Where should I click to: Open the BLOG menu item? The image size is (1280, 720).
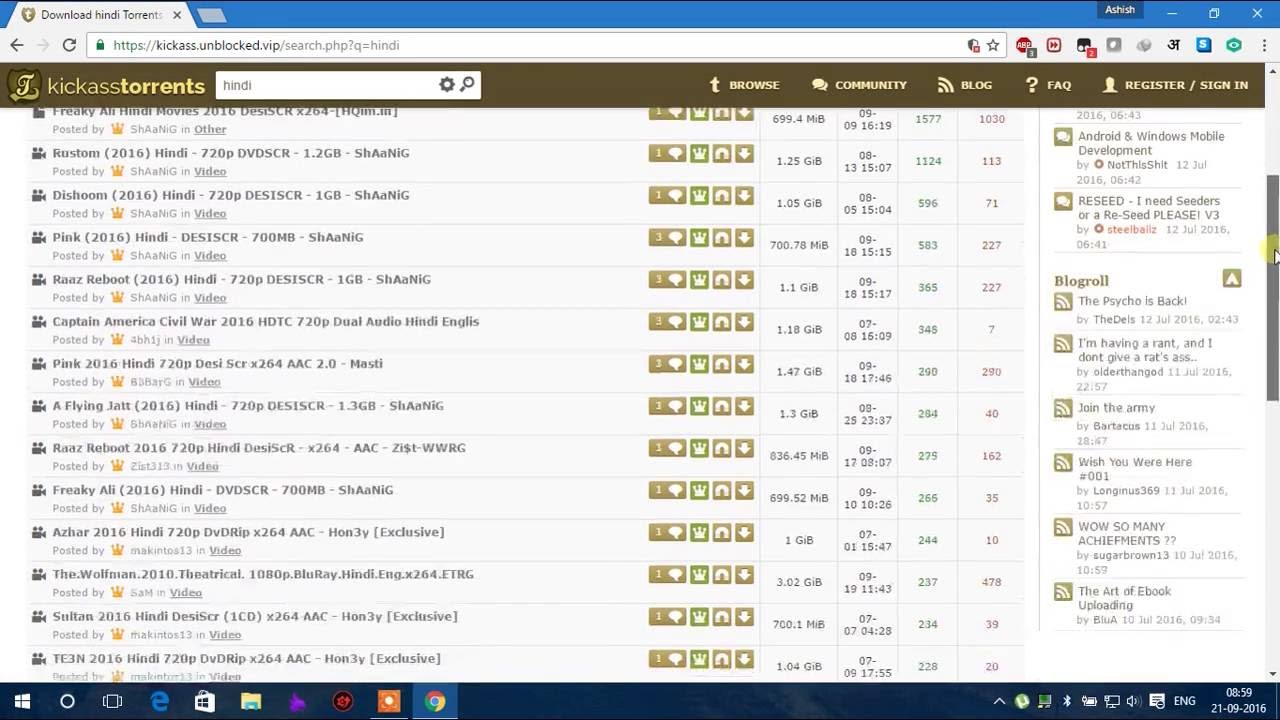click(x=965, y=85)
